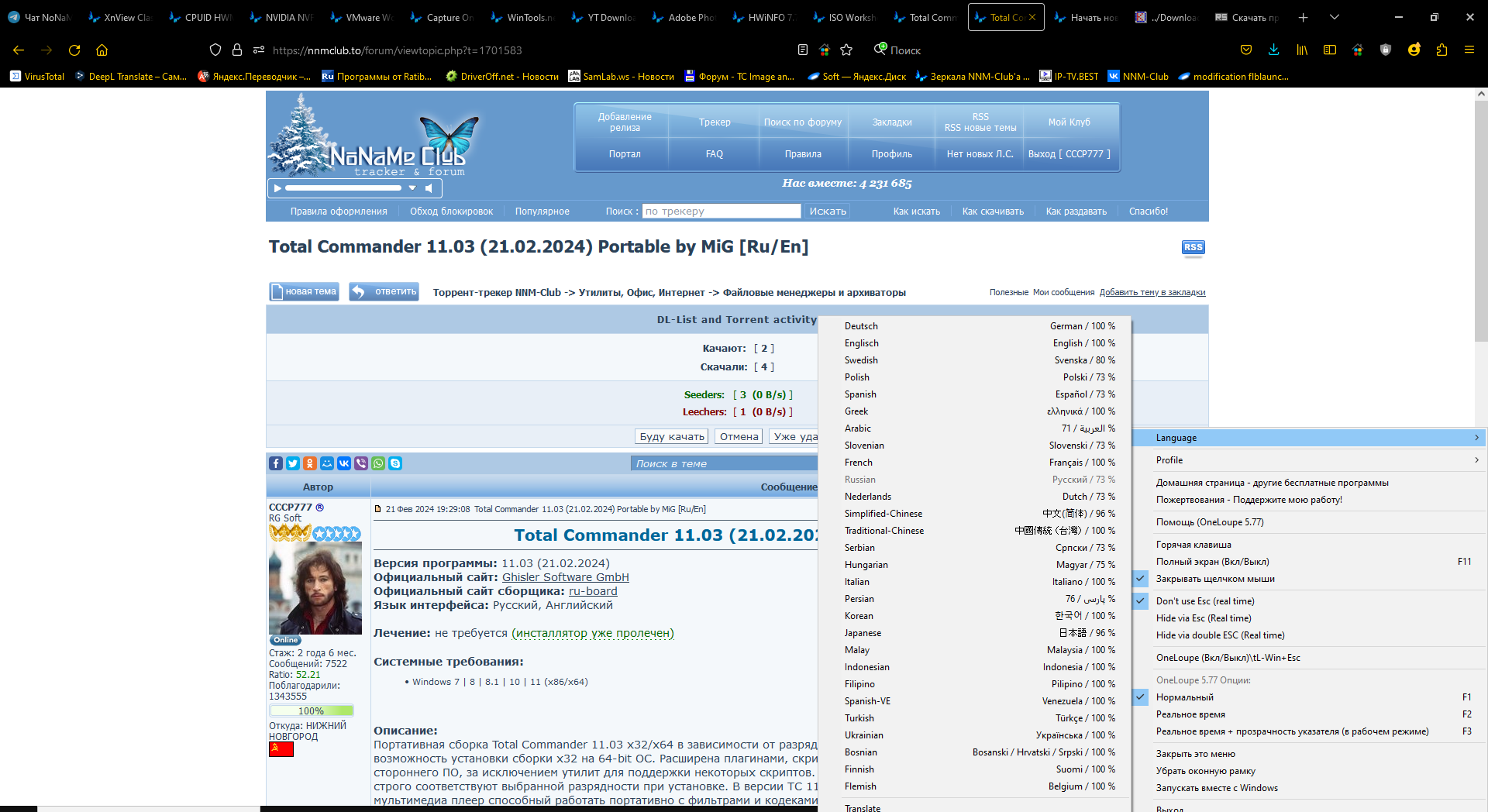This screenshot has width=1488, height=812.
Task: Share the topic via Viber
Action: 361,463
